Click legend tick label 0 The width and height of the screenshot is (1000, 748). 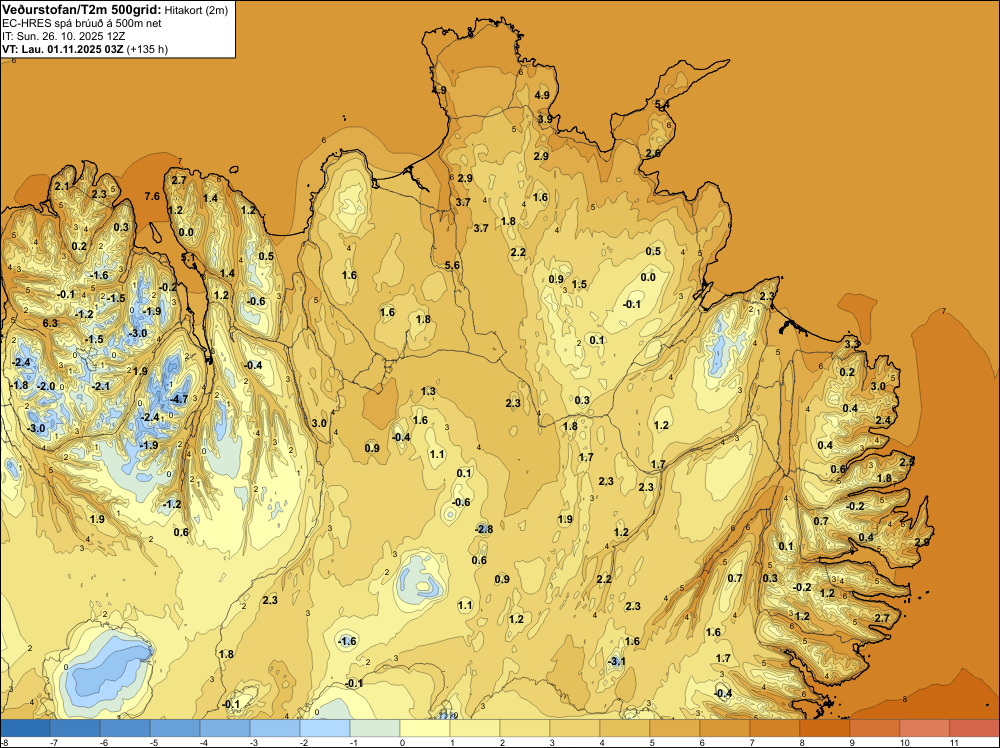click(x=400, y=742)
